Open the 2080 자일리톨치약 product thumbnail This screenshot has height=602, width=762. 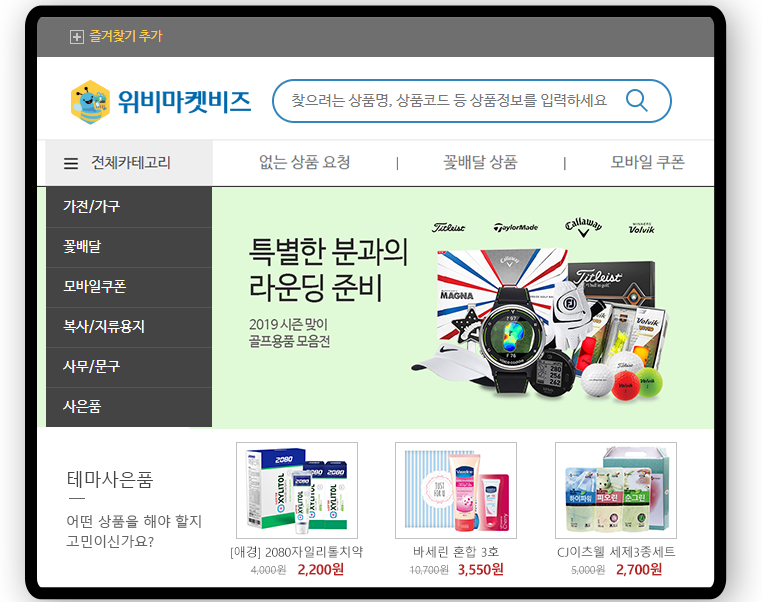point(297,490)
